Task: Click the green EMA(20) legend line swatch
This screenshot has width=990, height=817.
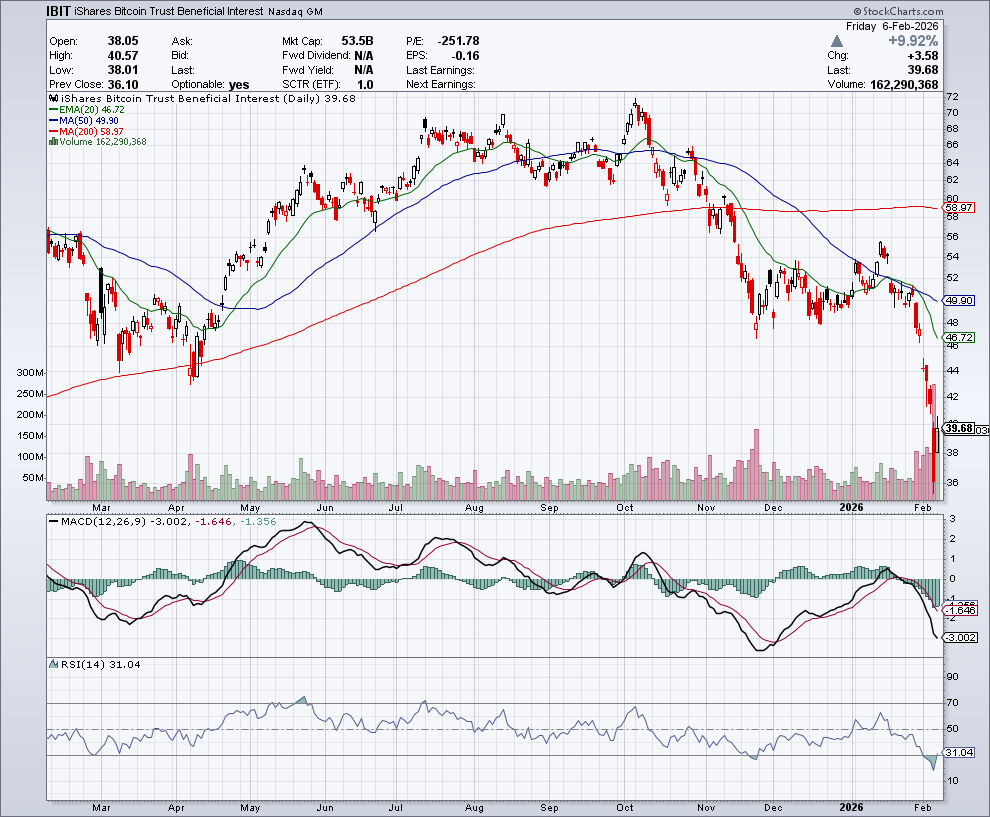Action: point(54,110)
